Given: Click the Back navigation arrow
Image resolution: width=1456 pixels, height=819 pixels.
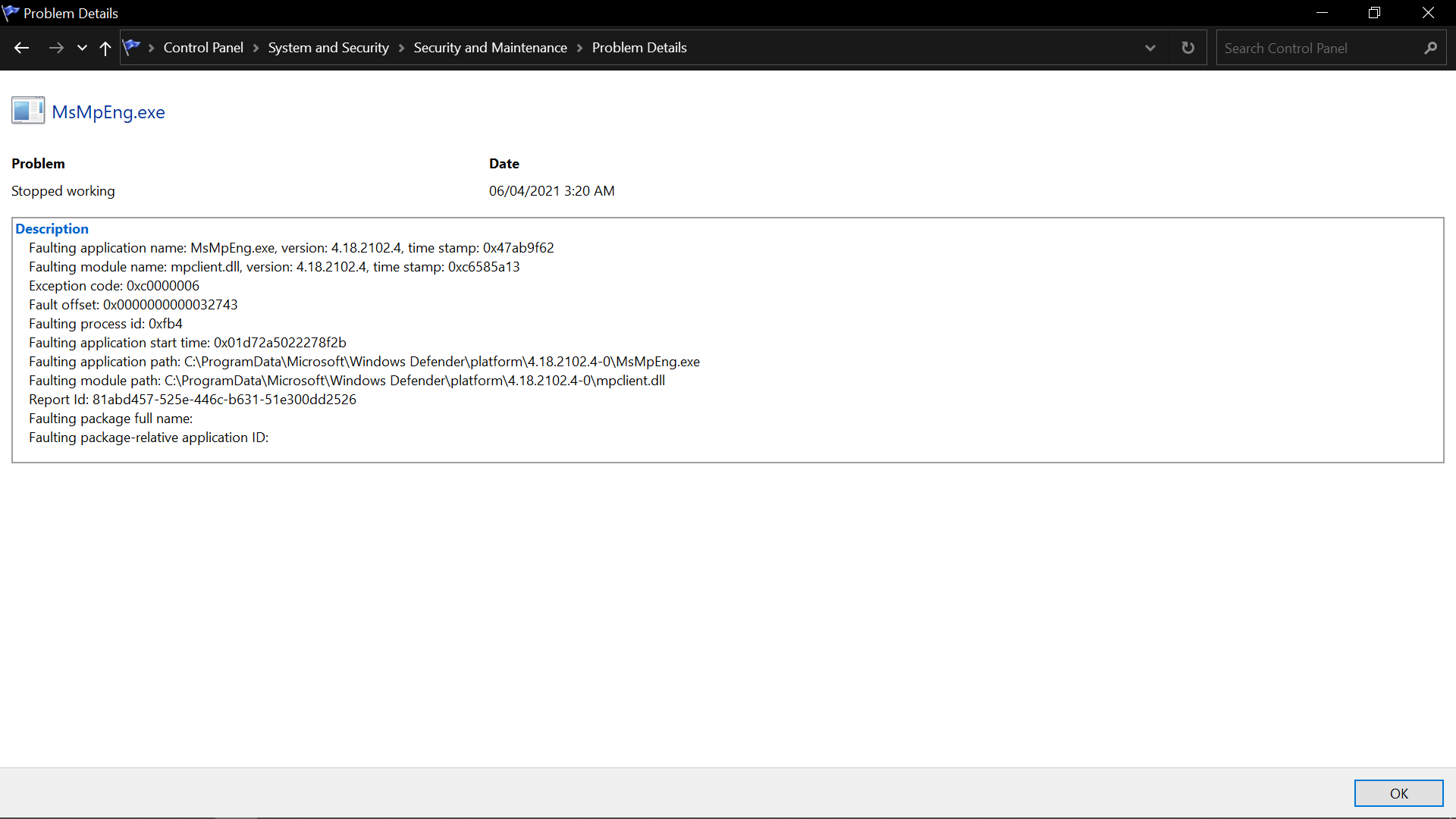Looking at the screenshot, I should (21, 48).
